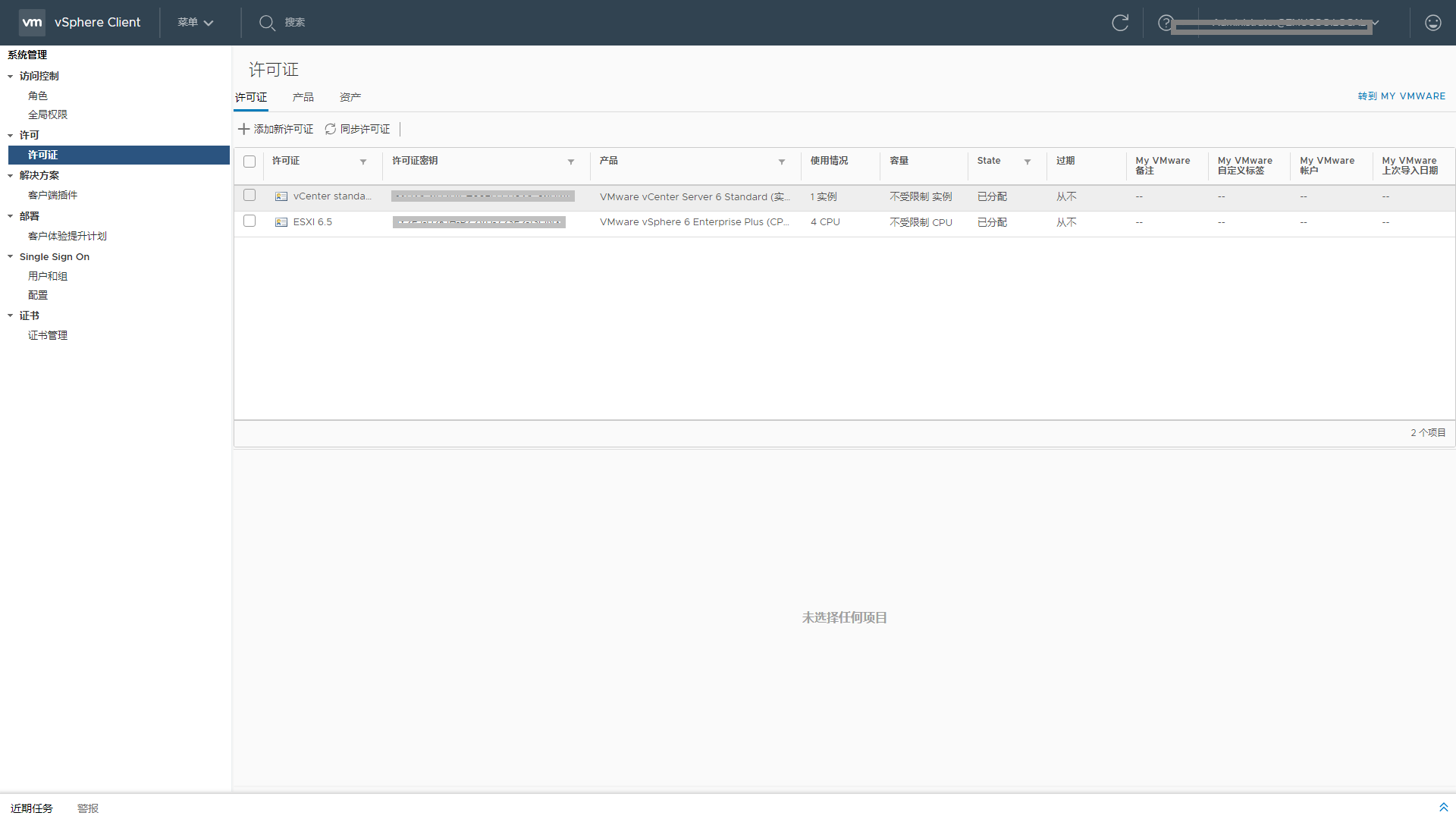This screenshot has height=819, width=1456.
Task: Click VMware vCenter Server 6 Standard cell
Action: [x=695, y=197]
